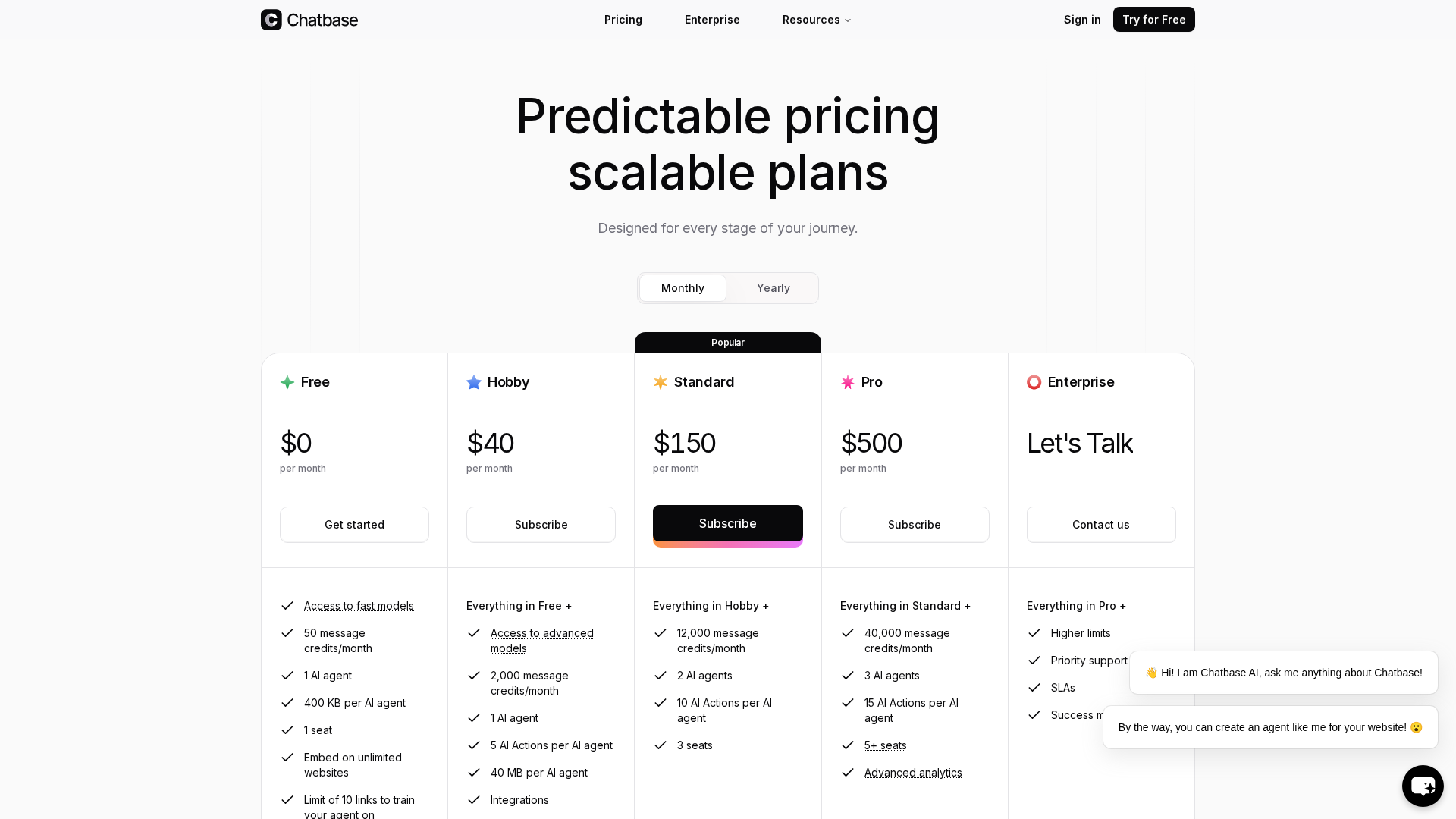
Task: Click the pink Pro plan icon
Action: (847, 382)
